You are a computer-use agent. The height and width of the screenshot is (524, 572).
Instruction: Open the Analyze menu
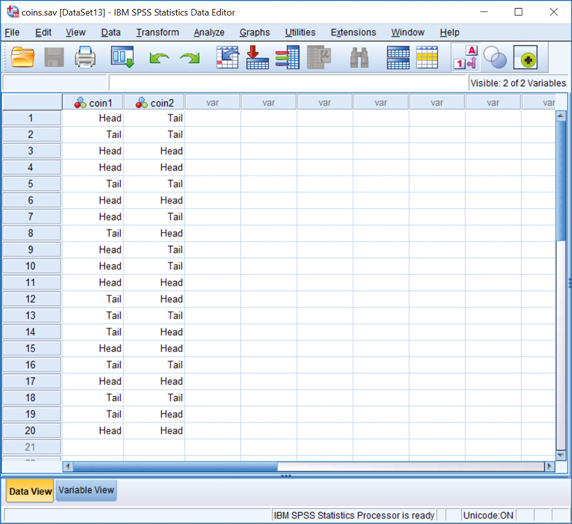[209, 32]
